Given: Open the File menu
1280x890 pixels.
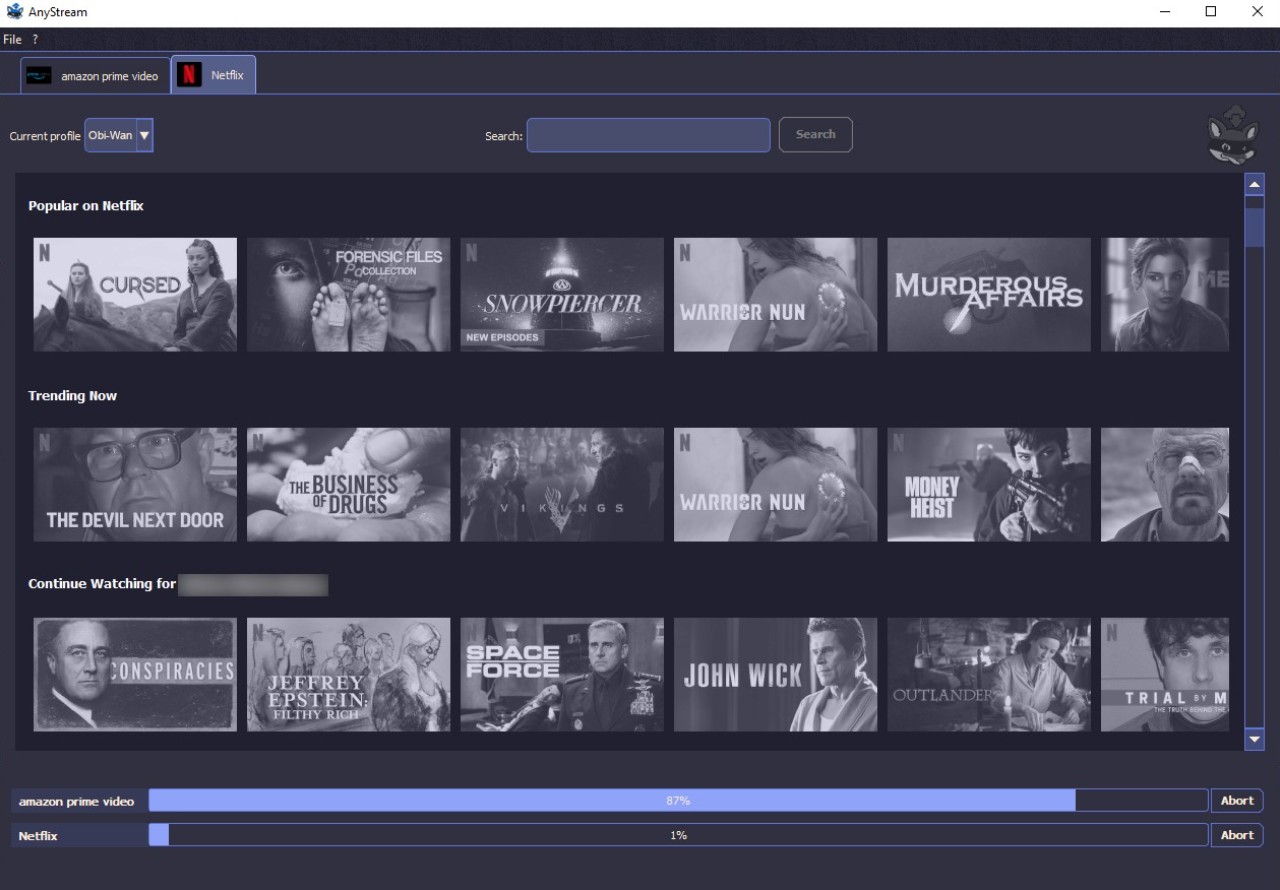Looking at the screenshot, I should [x=12, y=39].
